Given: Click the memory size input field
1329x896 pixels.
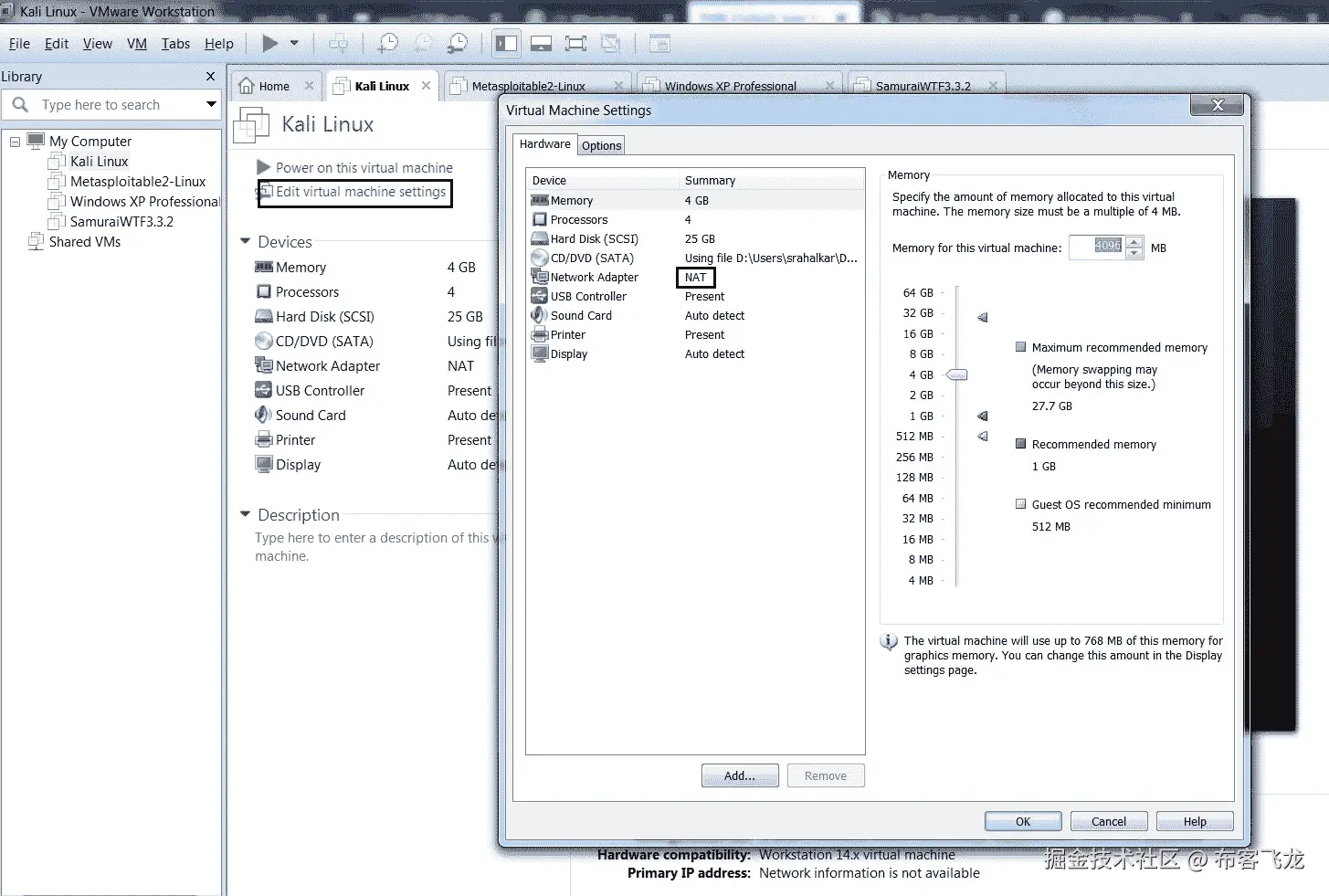Looking at the screenshot, I should pos(1097,248).
